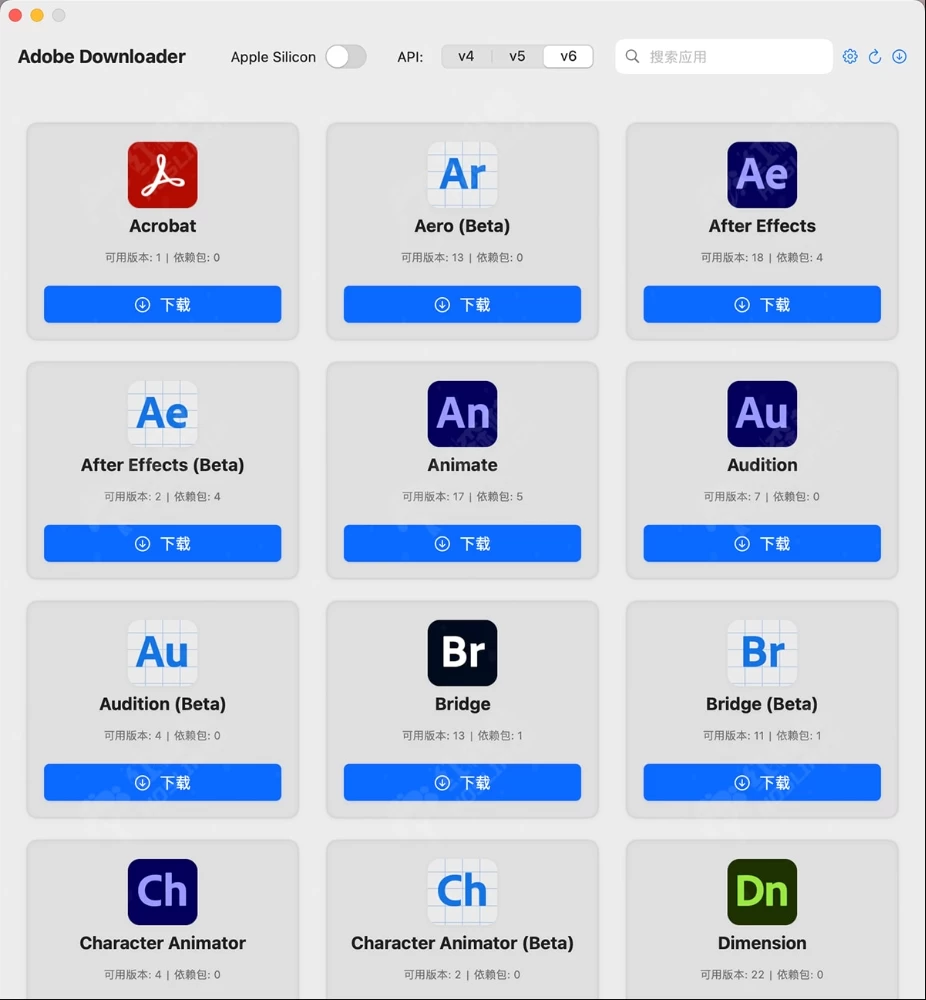The height and width of the screenshot is (1000, 926).
Task: Click Audition's 可用版本: 7 info line
Action: [x=762, y=497]
